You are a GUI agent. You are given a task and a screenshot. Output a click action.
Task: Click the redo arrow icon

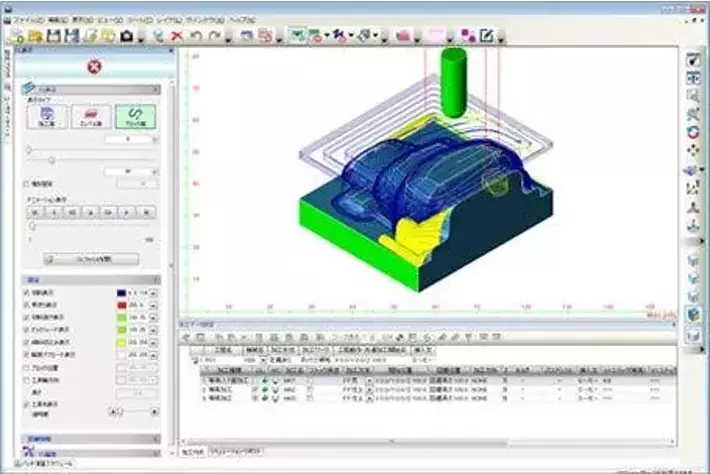(215, 36)
